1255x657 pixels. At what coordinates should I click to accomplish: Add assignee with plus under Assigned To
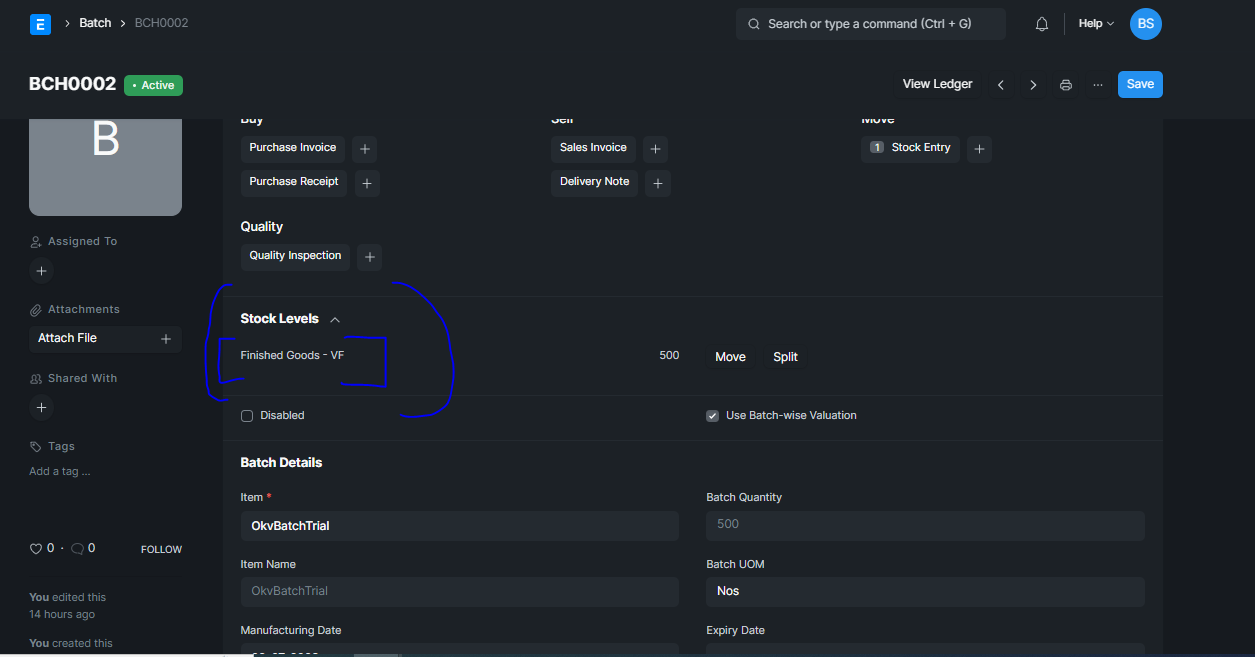(x=41, y=270)
